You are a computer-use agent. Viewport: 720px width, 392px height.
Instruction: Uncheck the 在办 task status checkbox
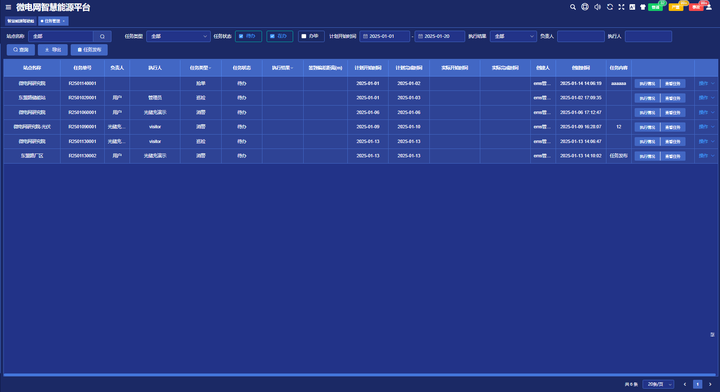tap(272, 36)
